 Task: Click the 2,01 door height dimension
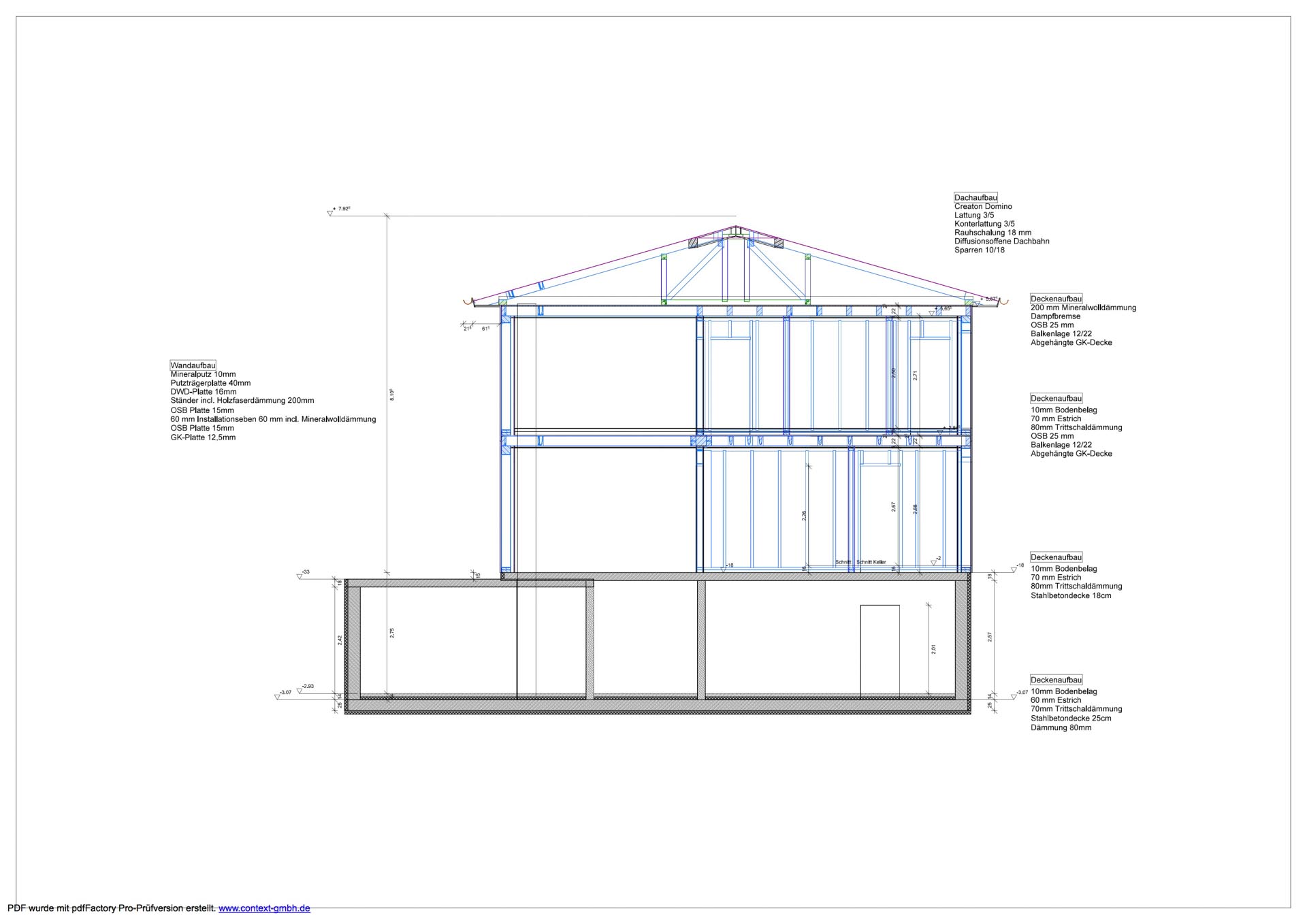pos(933,650)
